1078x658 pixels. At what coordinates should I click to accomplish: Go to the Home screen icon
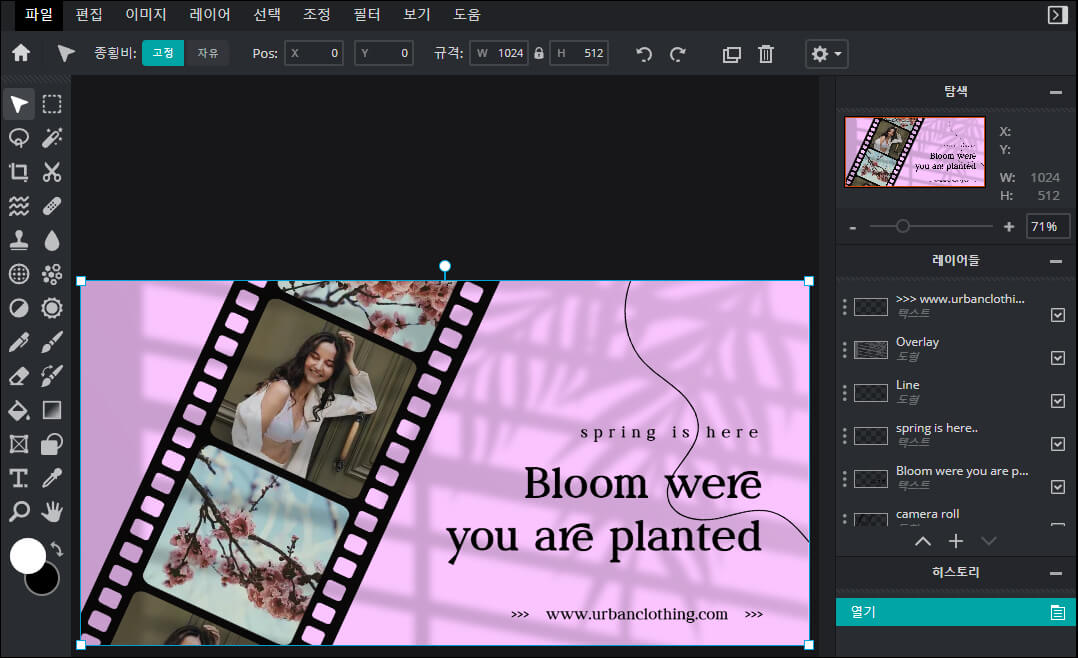point(21,53)
